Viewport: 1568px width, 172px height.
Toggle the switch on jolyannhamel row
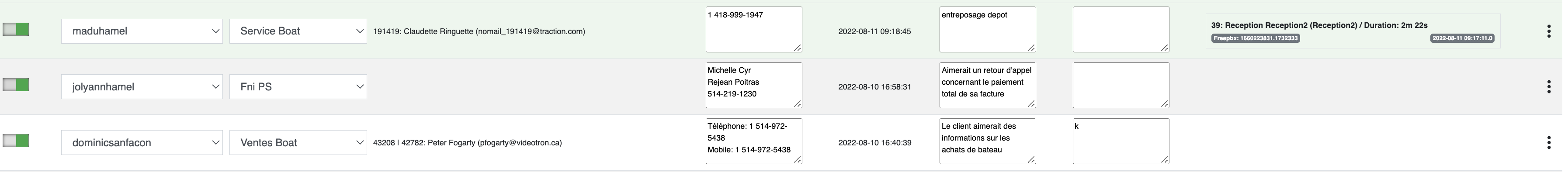coord(16,85)
